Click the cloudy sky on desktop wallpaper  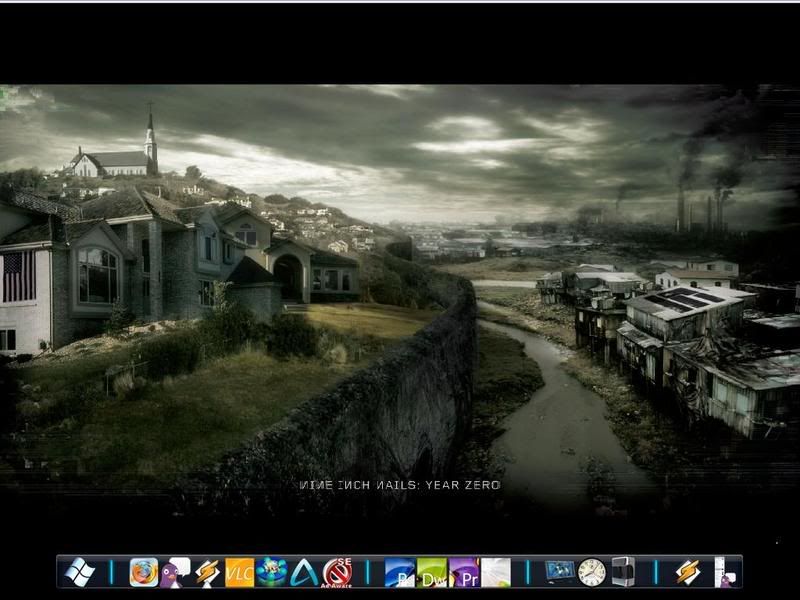(450, 140)
